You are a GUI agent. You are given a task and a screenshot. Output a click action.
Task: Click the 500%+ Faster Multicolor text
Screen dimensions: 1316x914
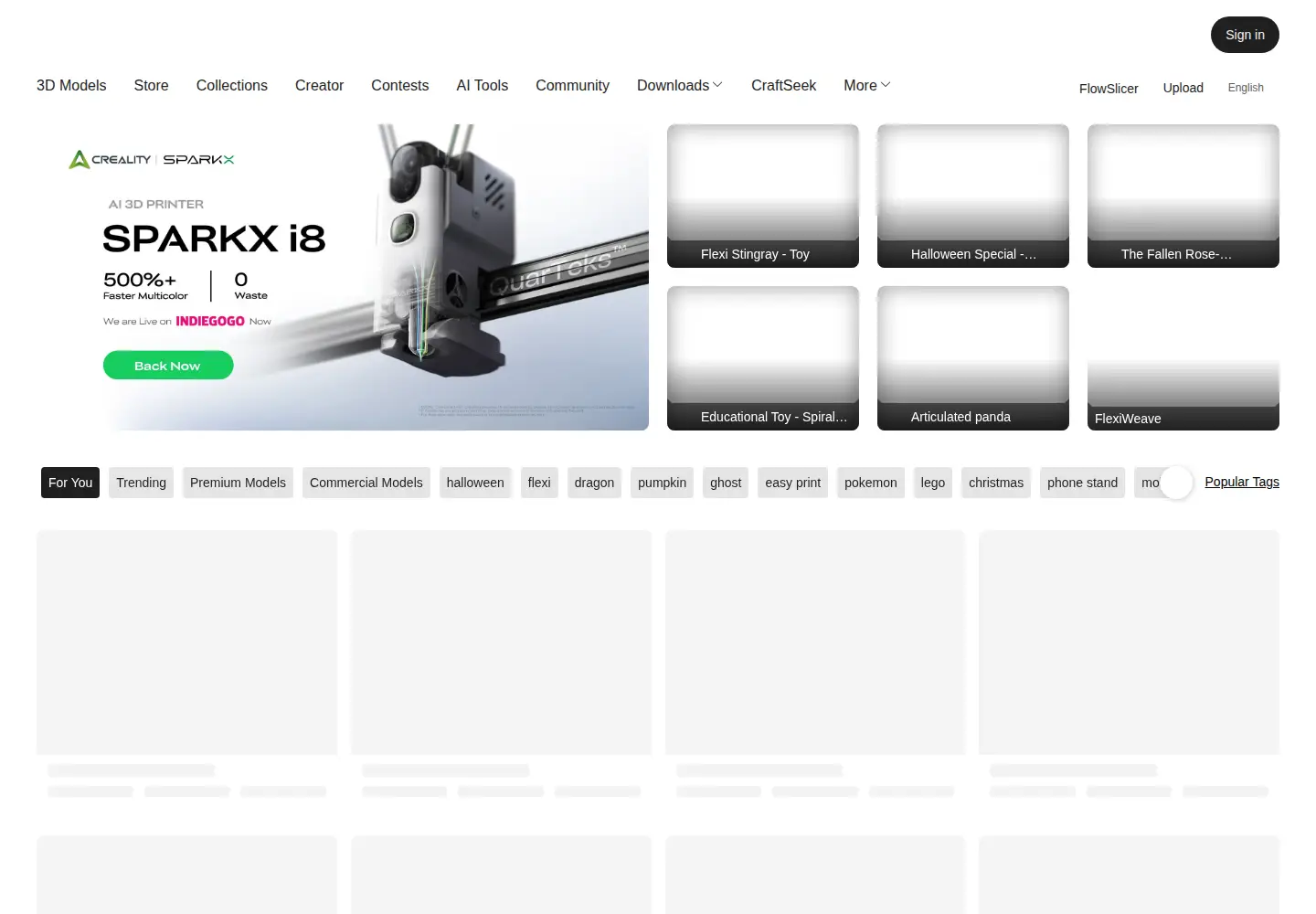coord(145,285)
